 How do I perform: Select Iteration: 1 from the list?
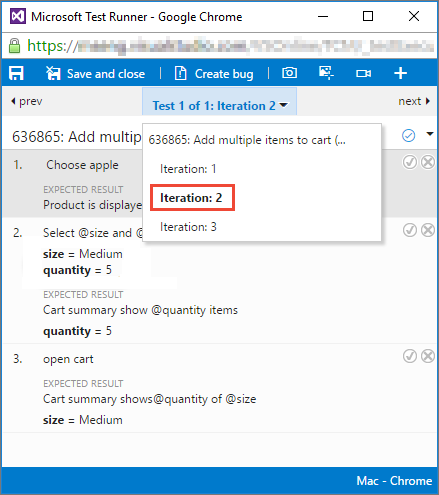click(188, 169)
